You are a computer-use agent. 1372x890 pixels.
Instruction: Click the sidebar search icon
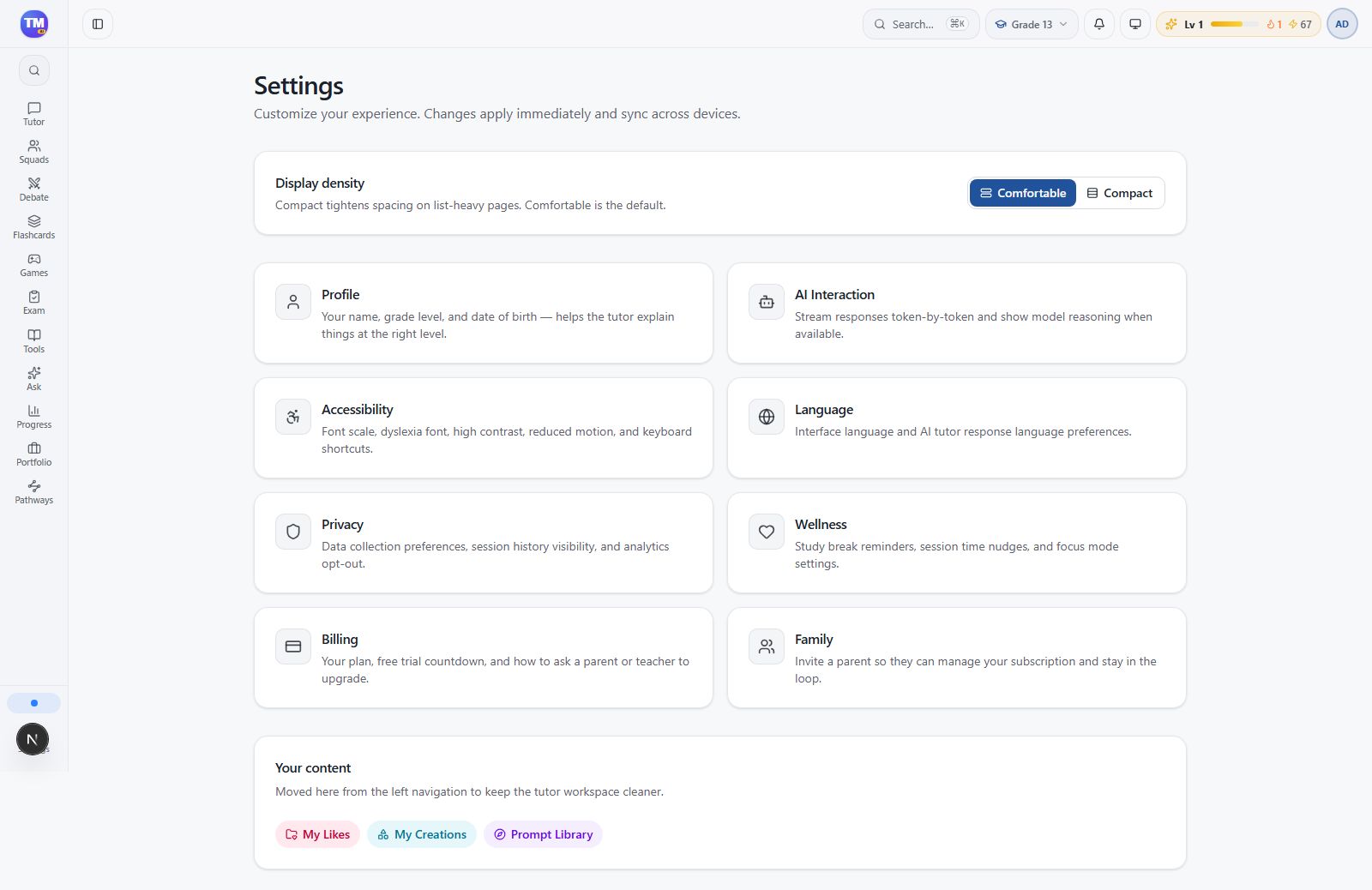pos(34,70)
